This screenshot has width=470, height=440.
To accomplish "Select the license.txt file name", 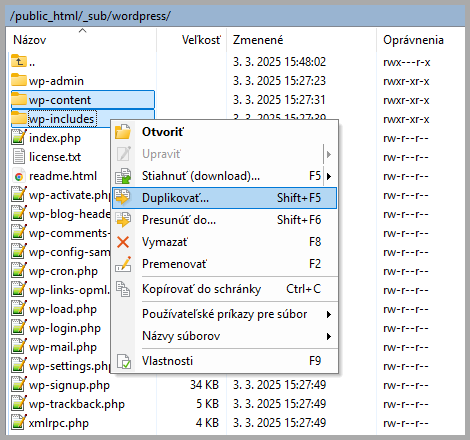I will coord(55,157).
